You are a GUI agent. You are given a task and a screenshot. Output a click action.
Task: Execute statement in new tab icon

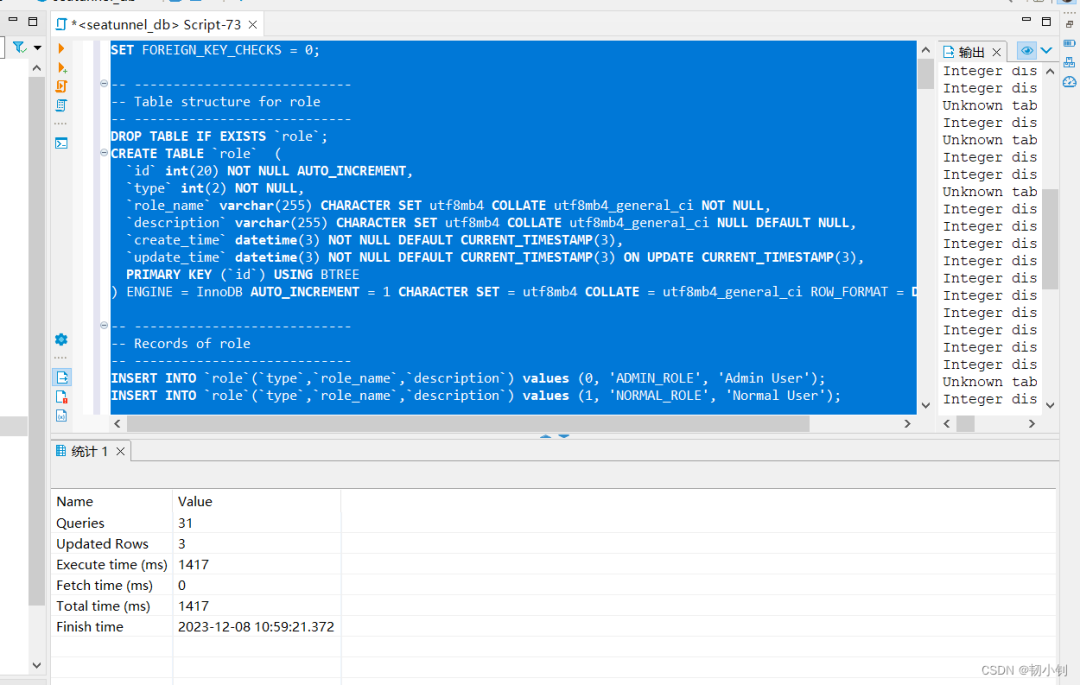coord(62,67)
